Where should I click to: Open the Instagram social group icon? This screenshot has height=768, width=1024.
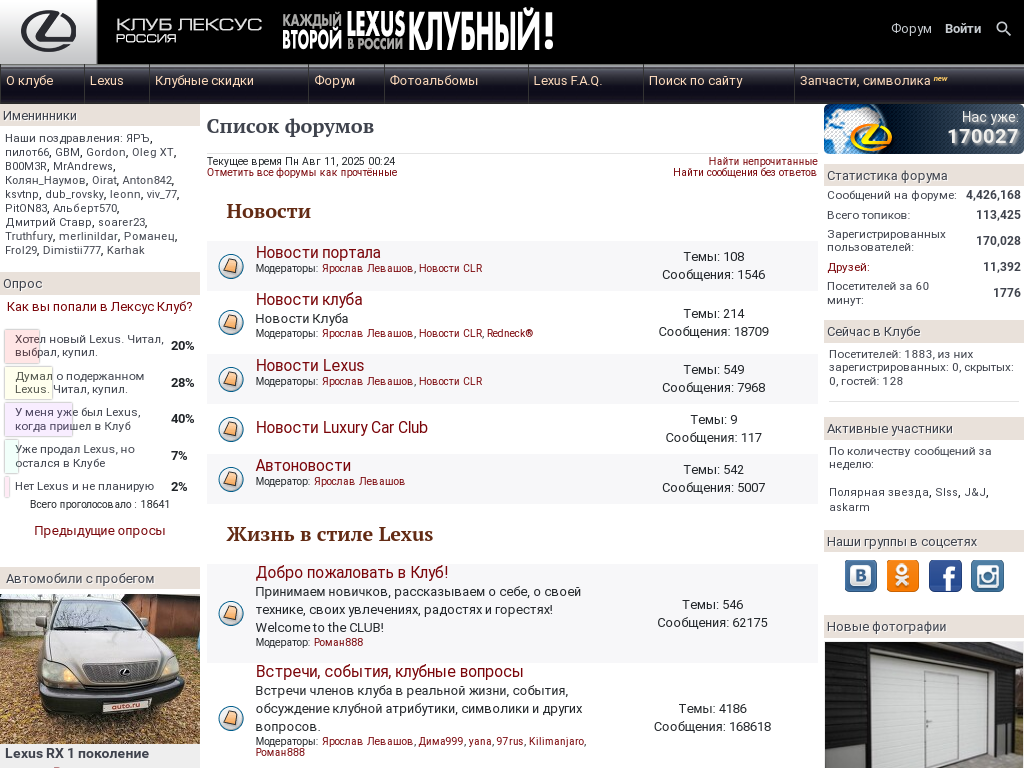point(987,576)
